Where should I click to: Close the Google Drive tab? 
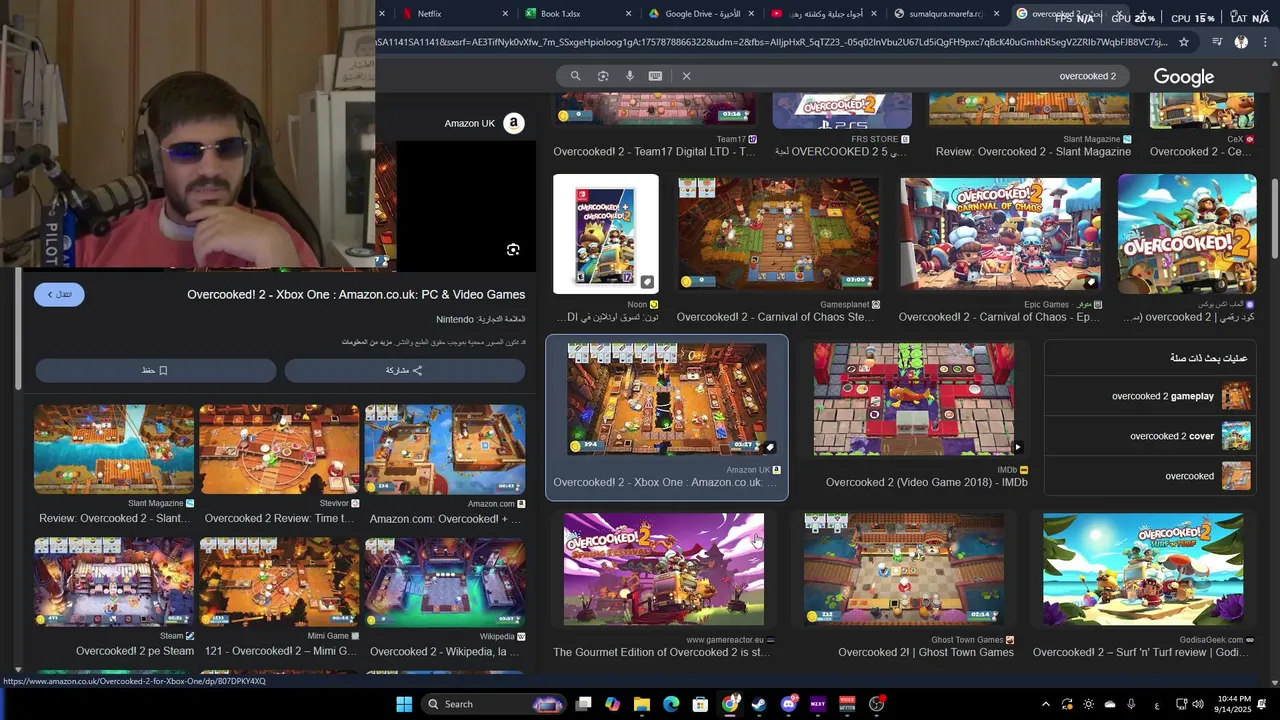(x=752, y=14)
